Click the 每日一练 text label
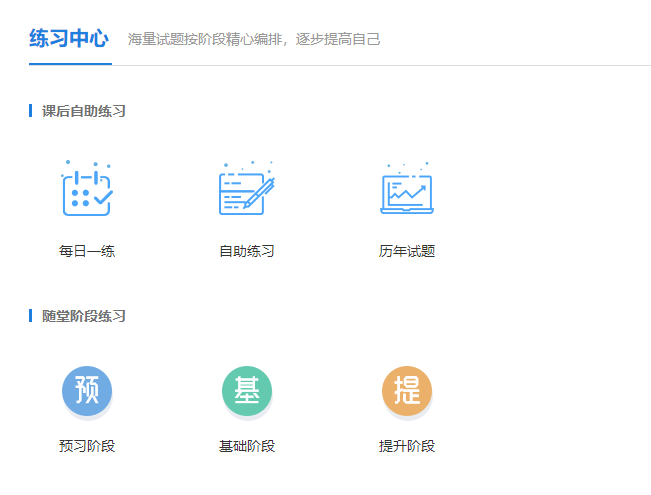 point(87,251)
